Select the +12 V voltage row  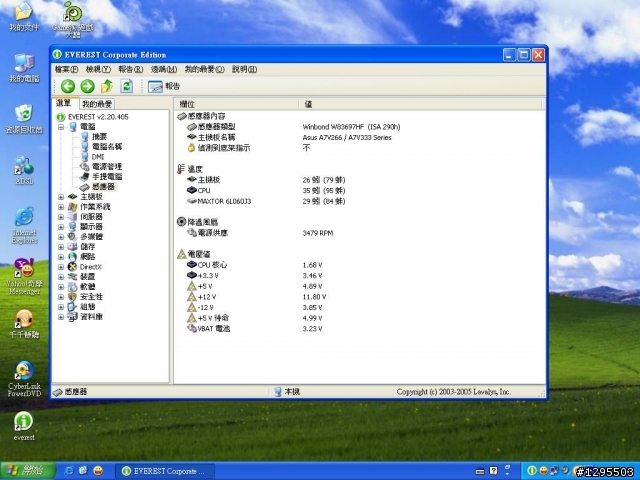(x=360, y=297)
